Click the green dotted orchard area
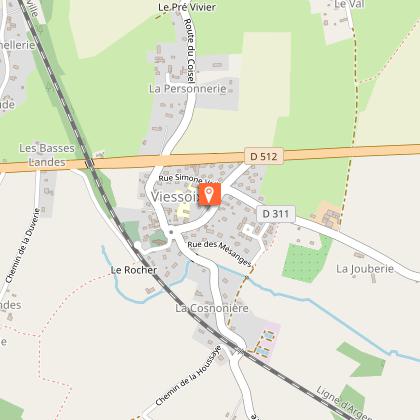Image resolution: width=420 pixels, height=420 pixels. click(304, 261)
